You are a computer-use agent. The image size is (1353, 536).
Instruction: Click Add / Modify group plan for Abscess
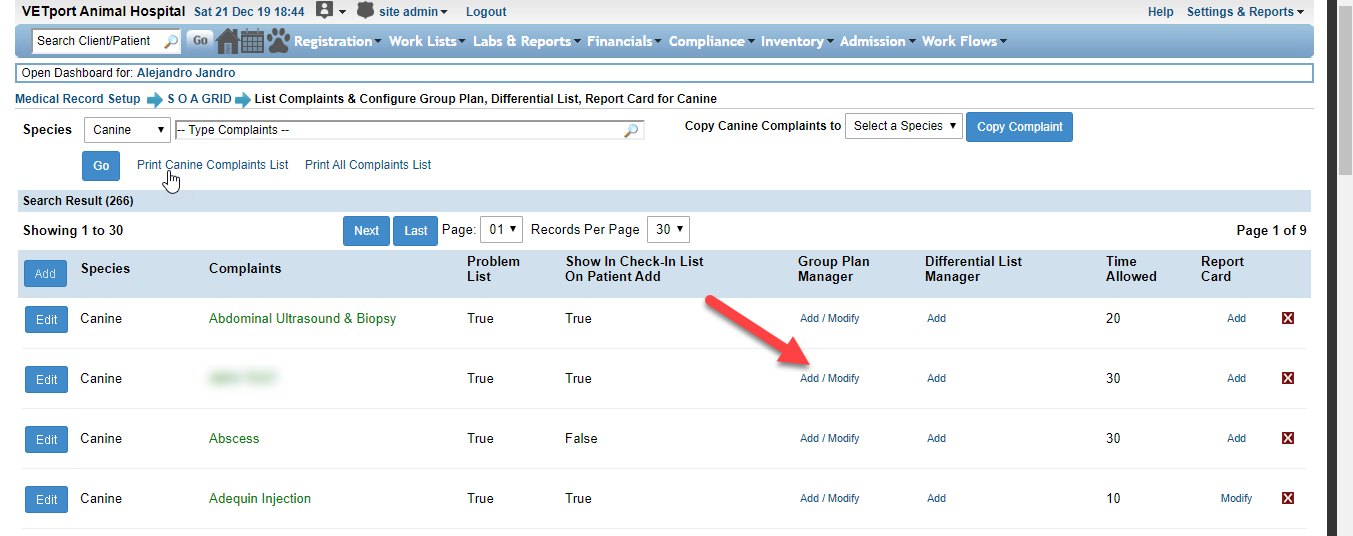tap(830, 438)
